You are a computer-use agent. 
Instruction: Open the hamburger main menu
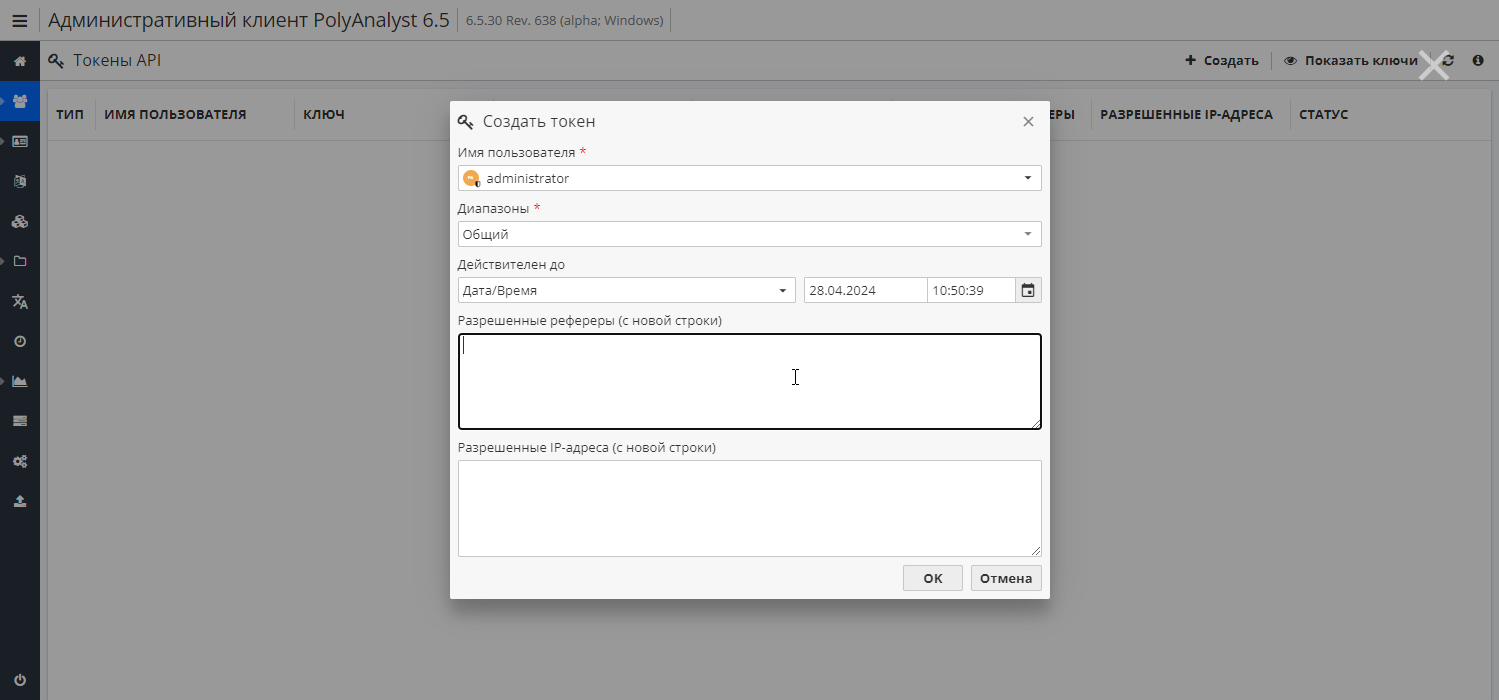point(19,20)
